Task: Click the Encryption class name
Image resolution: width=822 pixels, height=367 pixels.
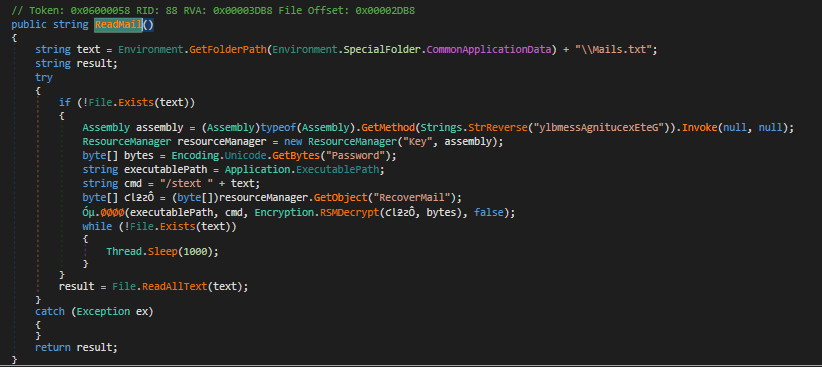Action: [284, 212]
